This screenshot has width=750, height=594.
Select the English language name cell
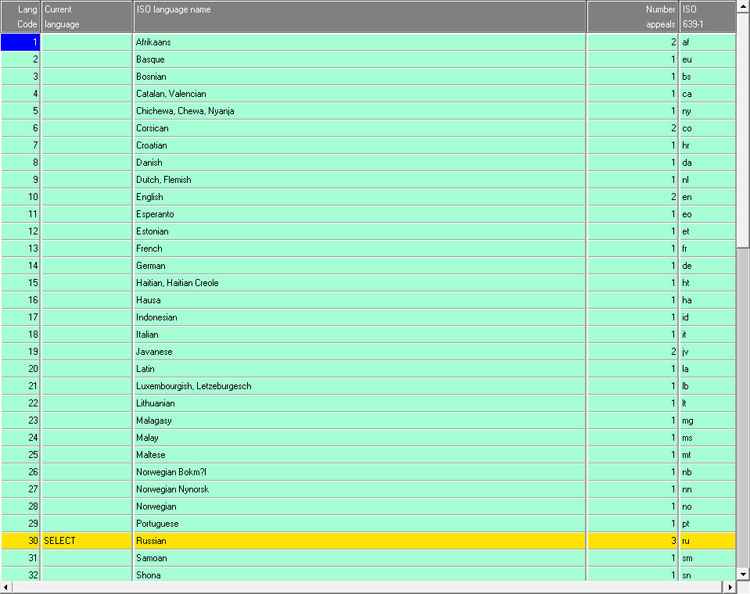tap(359, 197)
